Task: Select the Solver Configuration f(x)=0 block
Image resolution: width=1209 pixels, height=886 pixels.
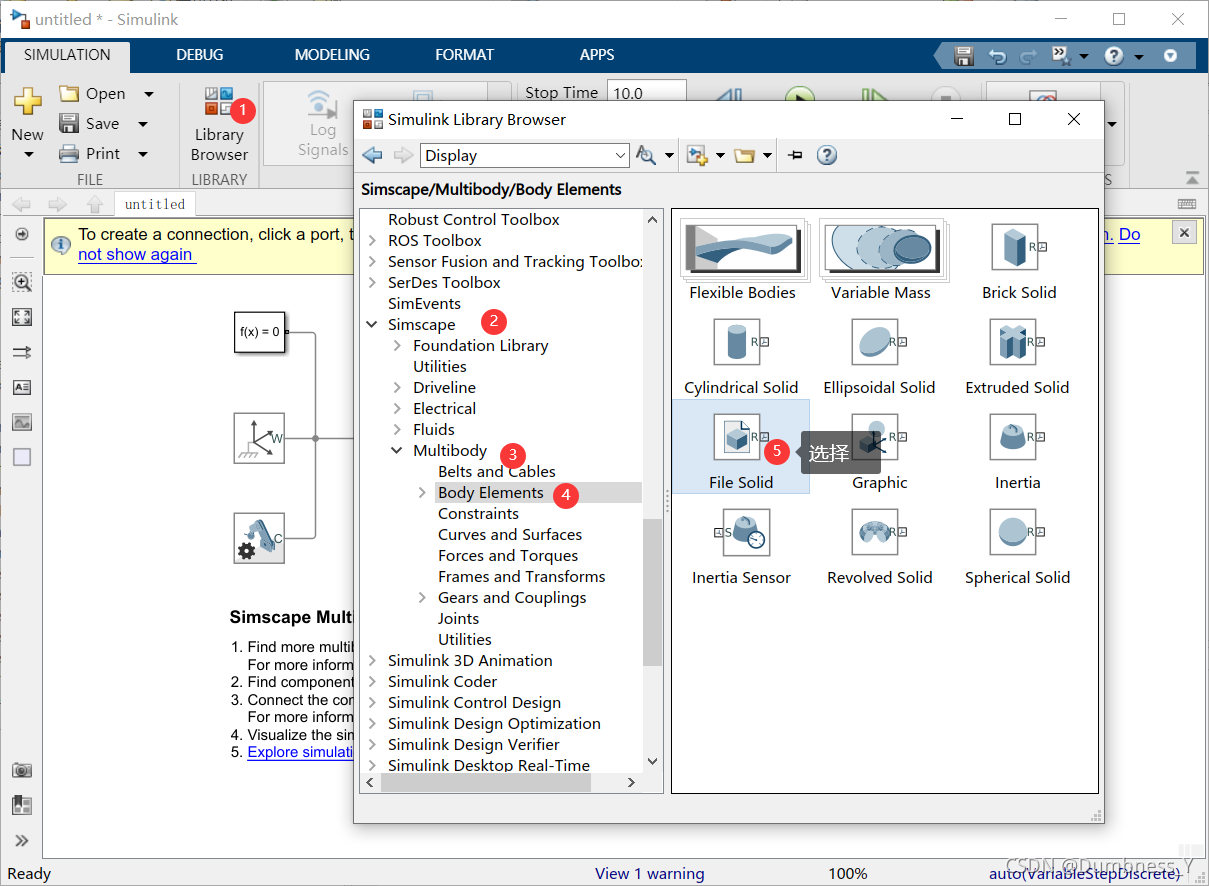Action: click(260, 331)
